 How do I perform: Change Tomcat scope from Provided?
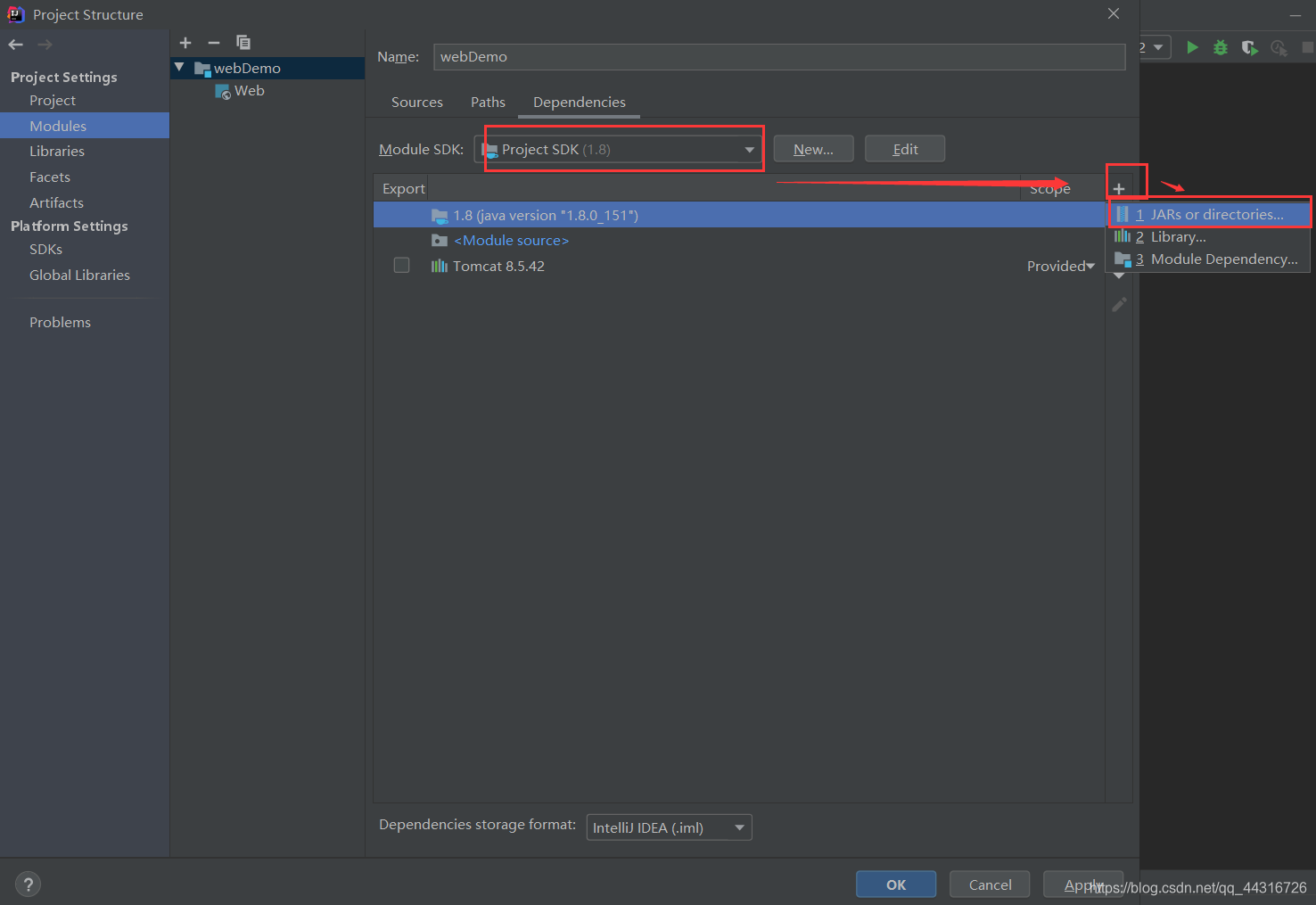(1061, 266)
